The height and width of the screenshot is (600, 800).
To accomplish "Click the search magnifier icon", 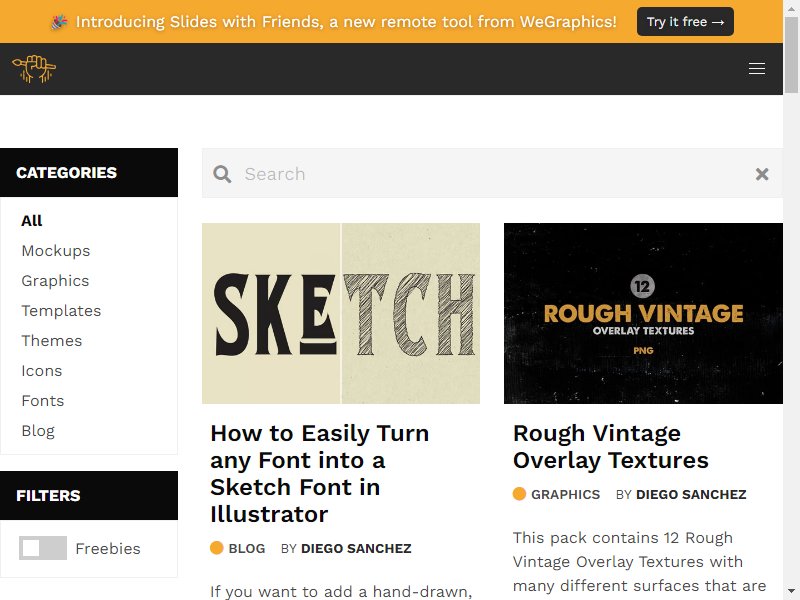I will pyautogui.click(x=222, y=174).
